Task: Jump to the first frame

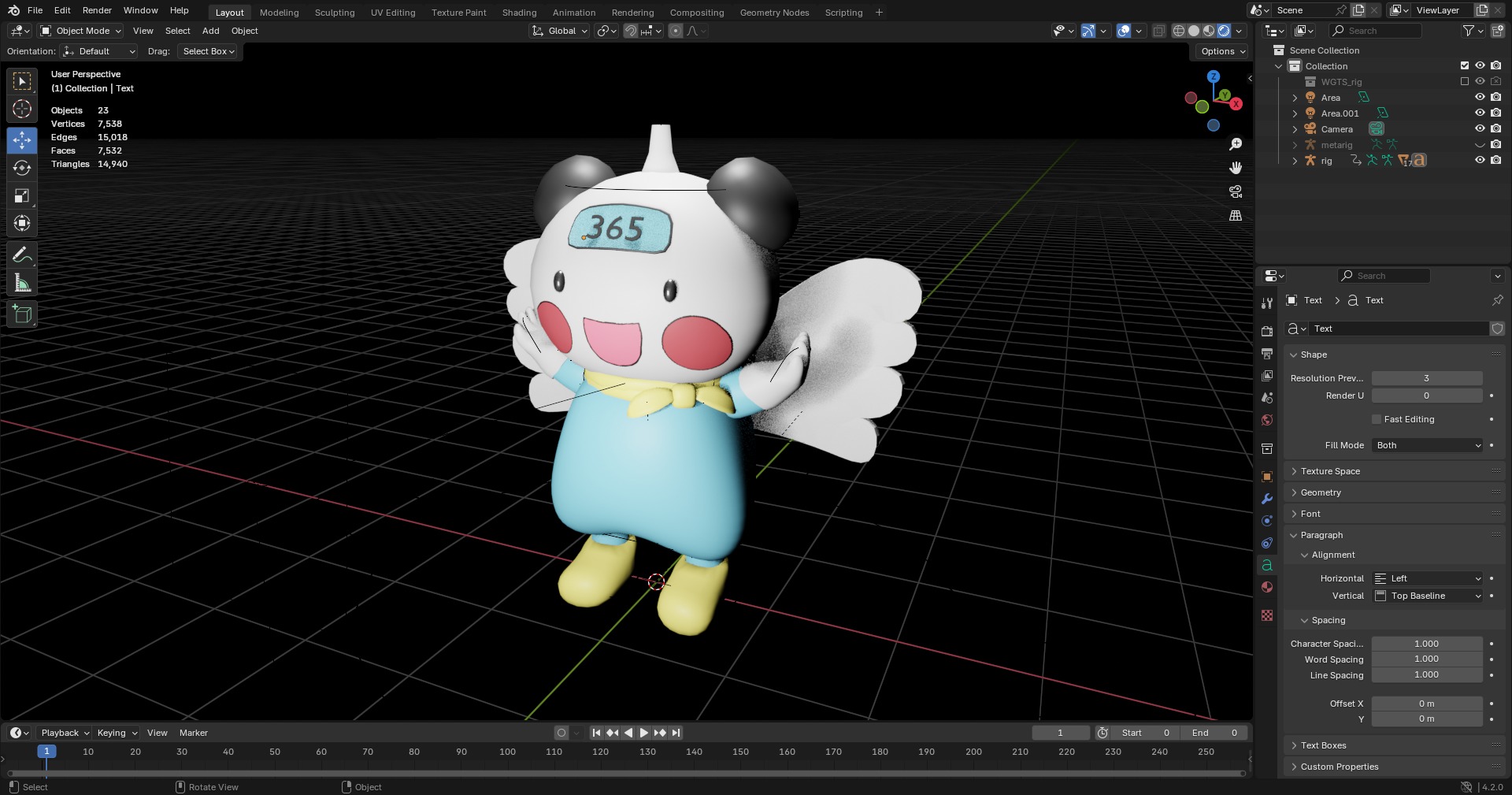Action: point(596,733)
